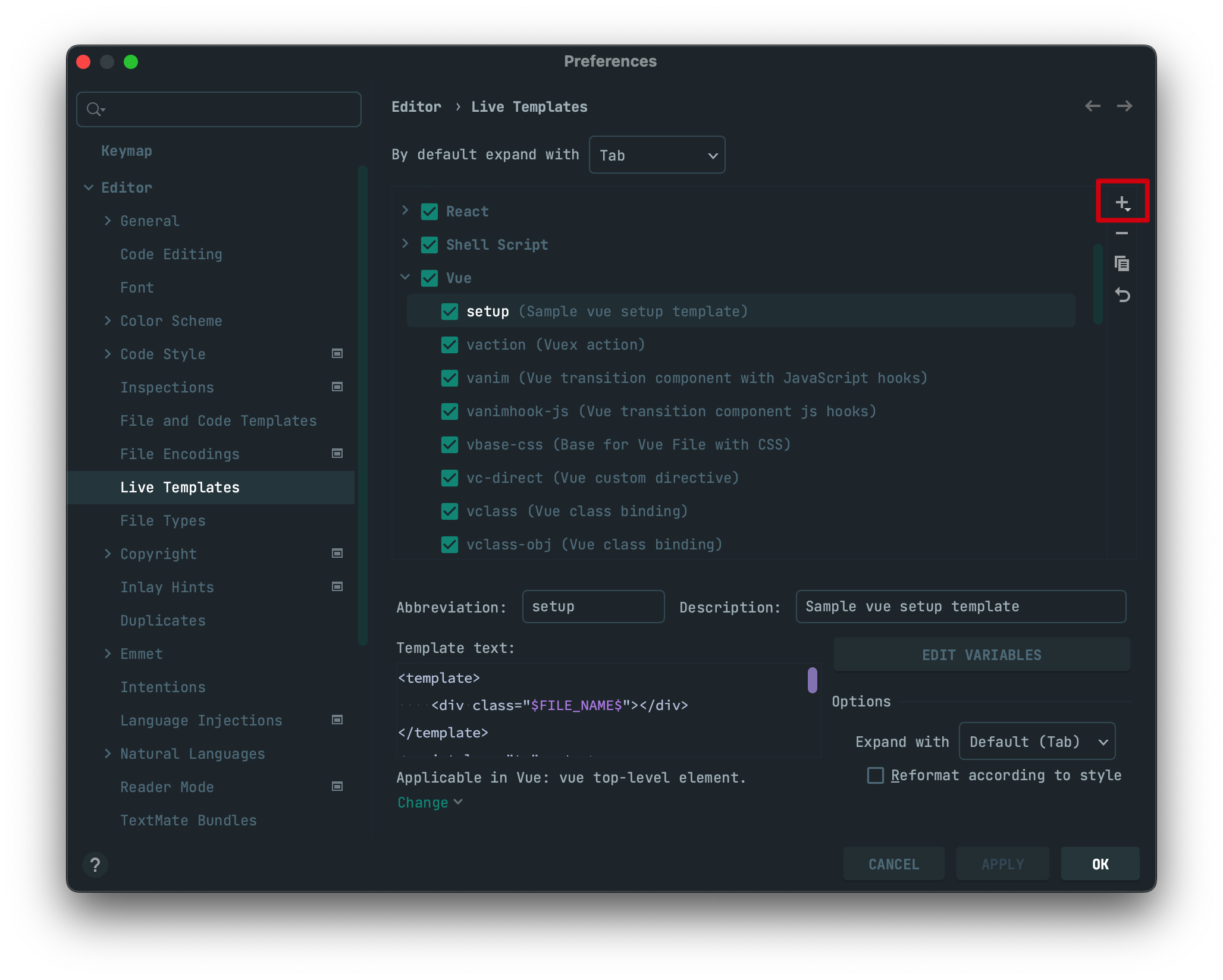
Task: Open the Expand with Default (Tab) dropdown
Action: [x=1036, y=742]
